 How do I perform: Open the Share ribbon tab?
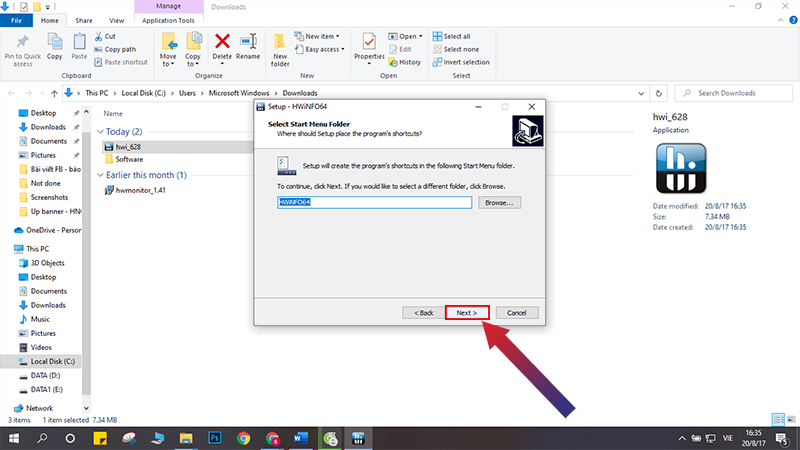[84, 20]
